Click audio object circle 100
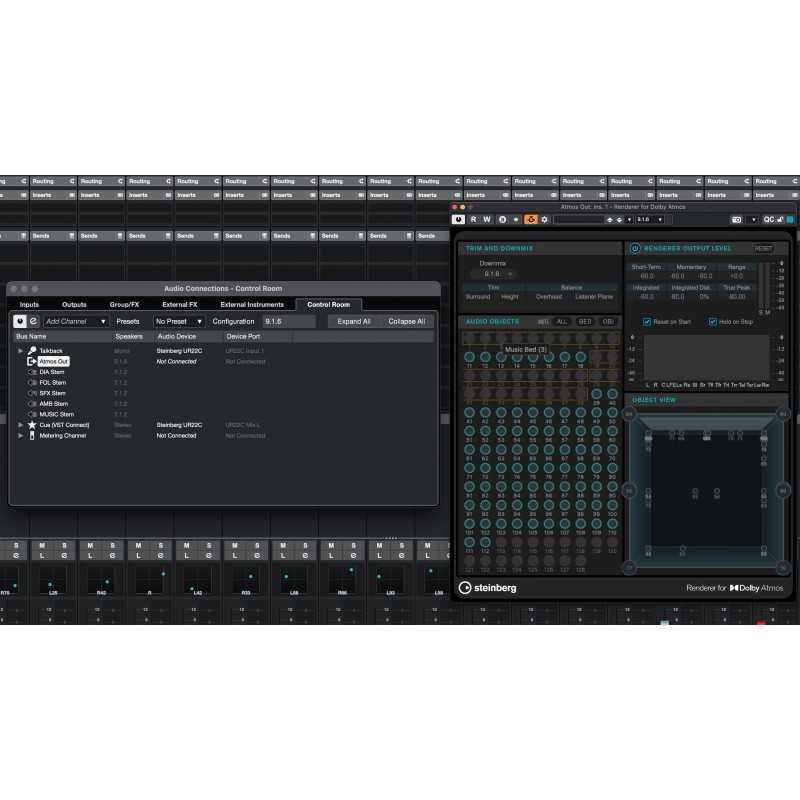 coord(612,505)
